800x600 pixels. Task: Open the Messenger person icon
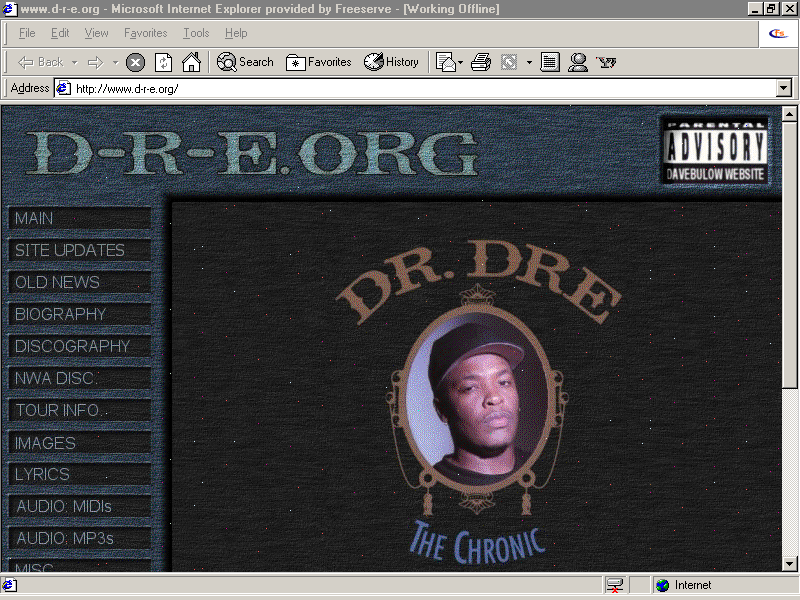(x=578, y=62)
